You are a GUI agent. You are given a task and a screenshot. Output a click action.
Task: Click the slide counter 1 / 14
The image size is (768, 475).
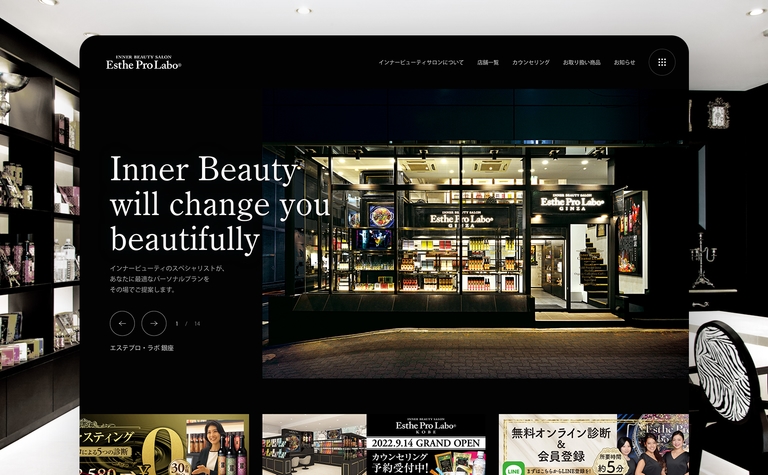pyautogui.click(x=188, y=323)
